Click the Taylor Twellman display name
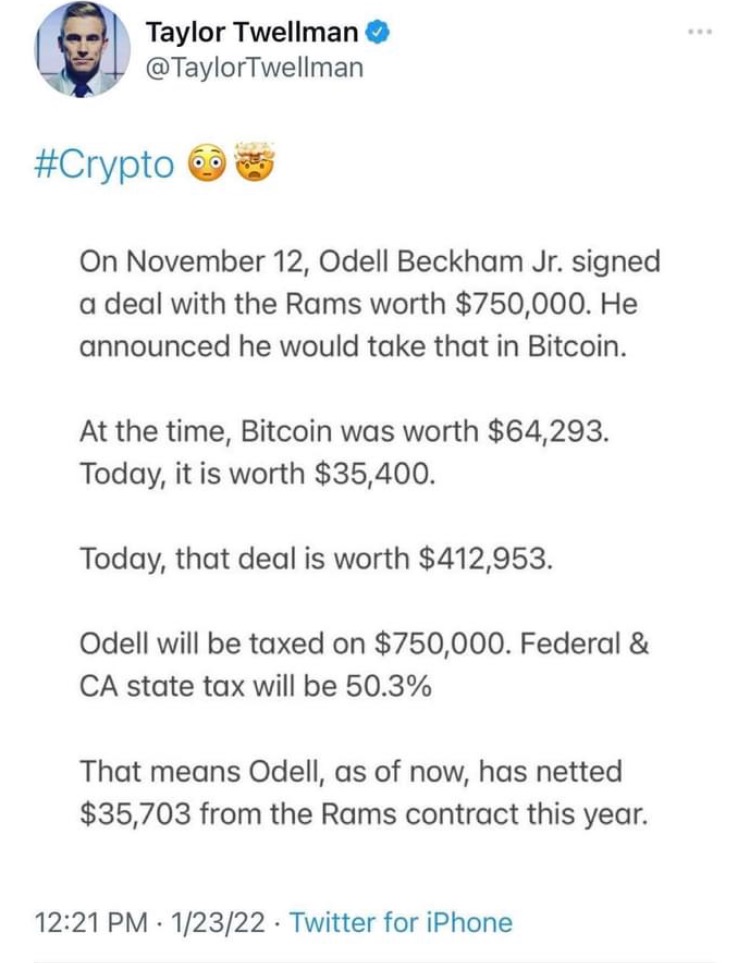The image size is (750, 963). (x=251, y=32)
